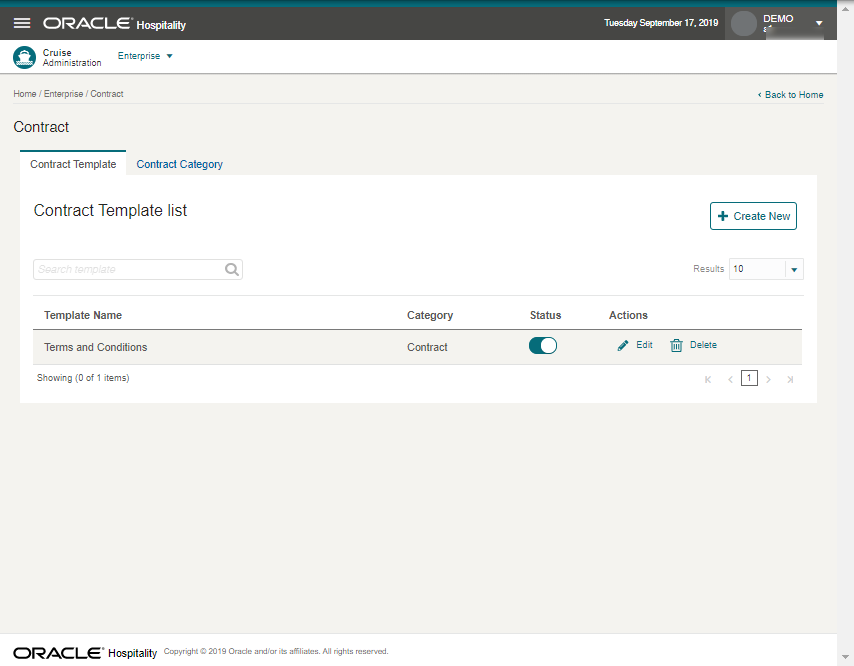Click the Actions column header
The width and height of the screenshot is (854, 666).
point(628,315)
